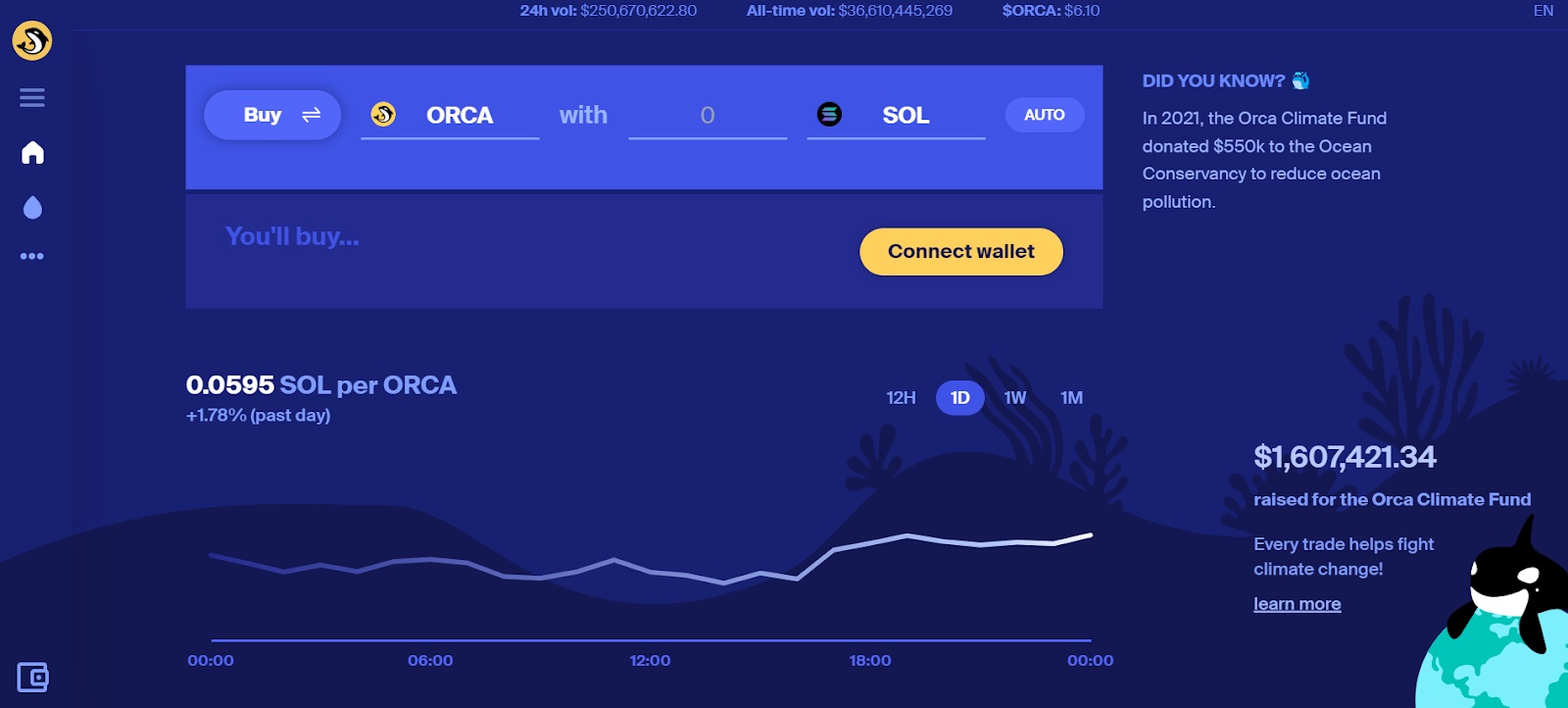The image size is (1568, 708).
Task: Open the hamburger menu
Action: coord(32,97)
